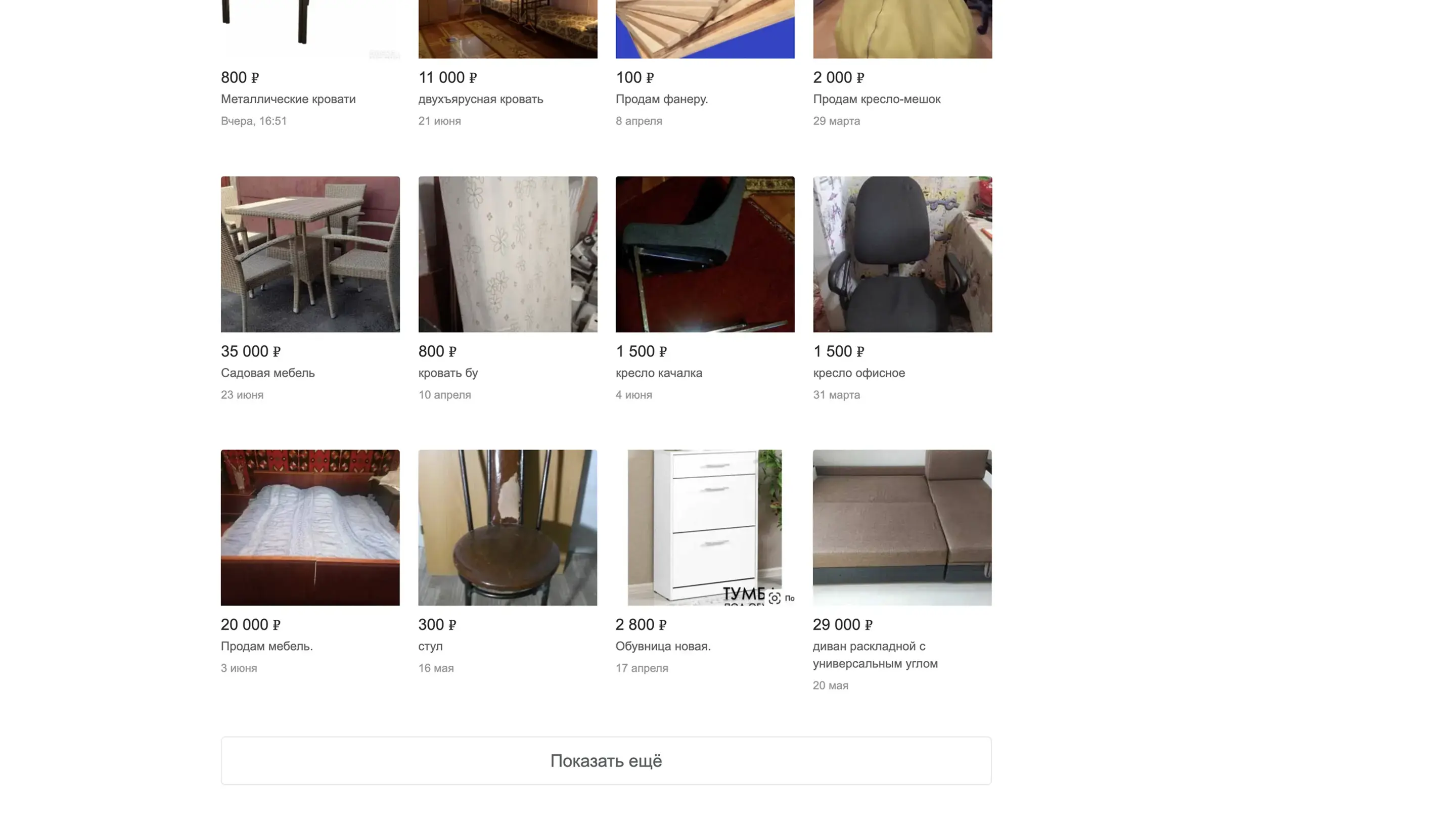Open the bunk bed photo
The image size is (1456, 819).
click(x=508, y=29)
